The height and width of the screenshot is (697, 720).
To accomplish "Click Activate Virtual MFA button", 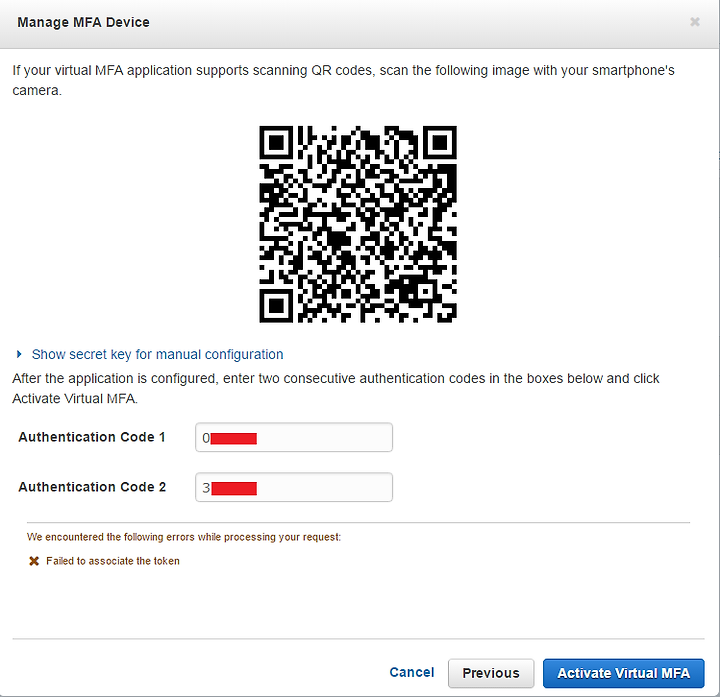I will 624,673.
